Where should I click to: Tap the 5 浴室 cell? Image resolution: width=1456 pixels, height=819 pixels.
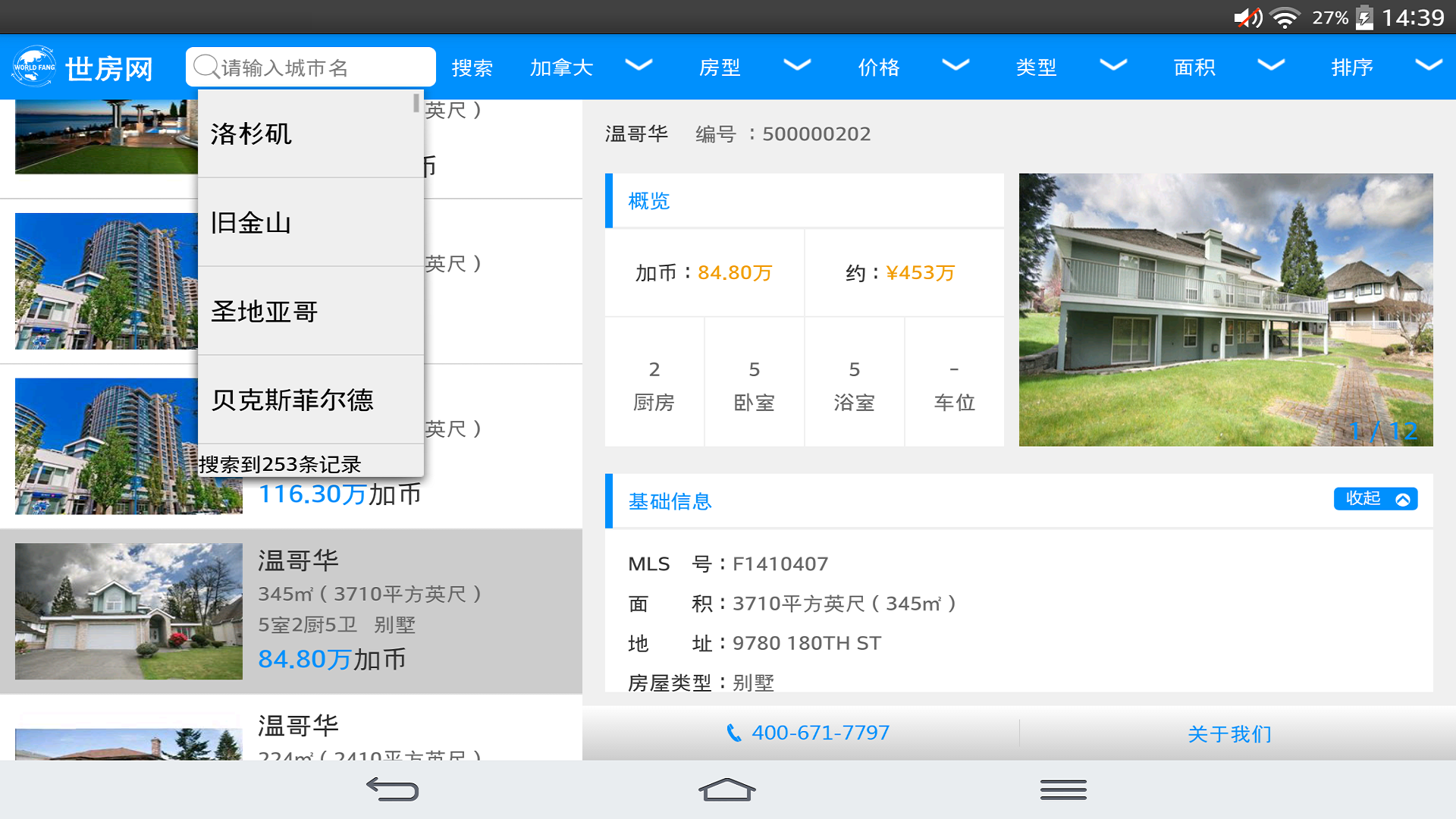(x=855, y=383)
